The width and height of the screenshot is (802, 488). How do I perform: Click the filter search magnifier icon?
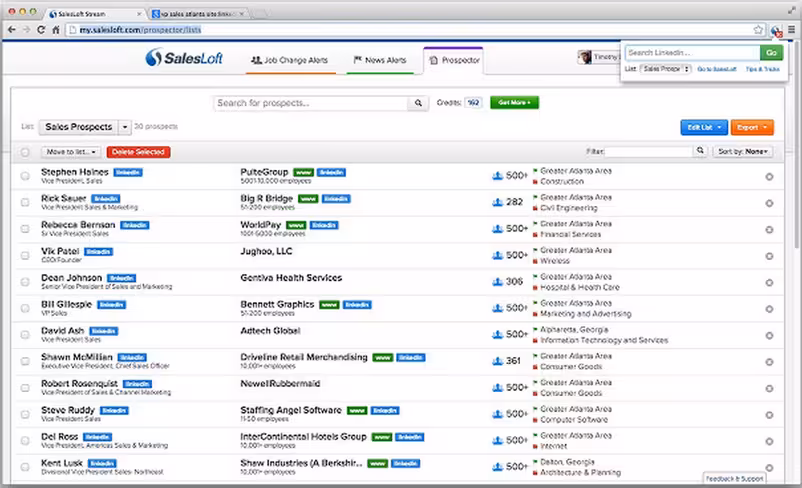[x=700, y=151]
